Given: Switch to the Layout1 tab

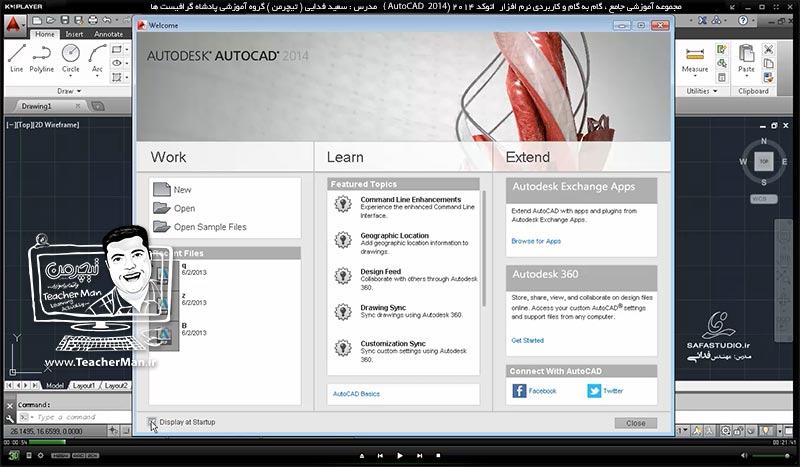Looking at the screenshot, I should (84, 386).
